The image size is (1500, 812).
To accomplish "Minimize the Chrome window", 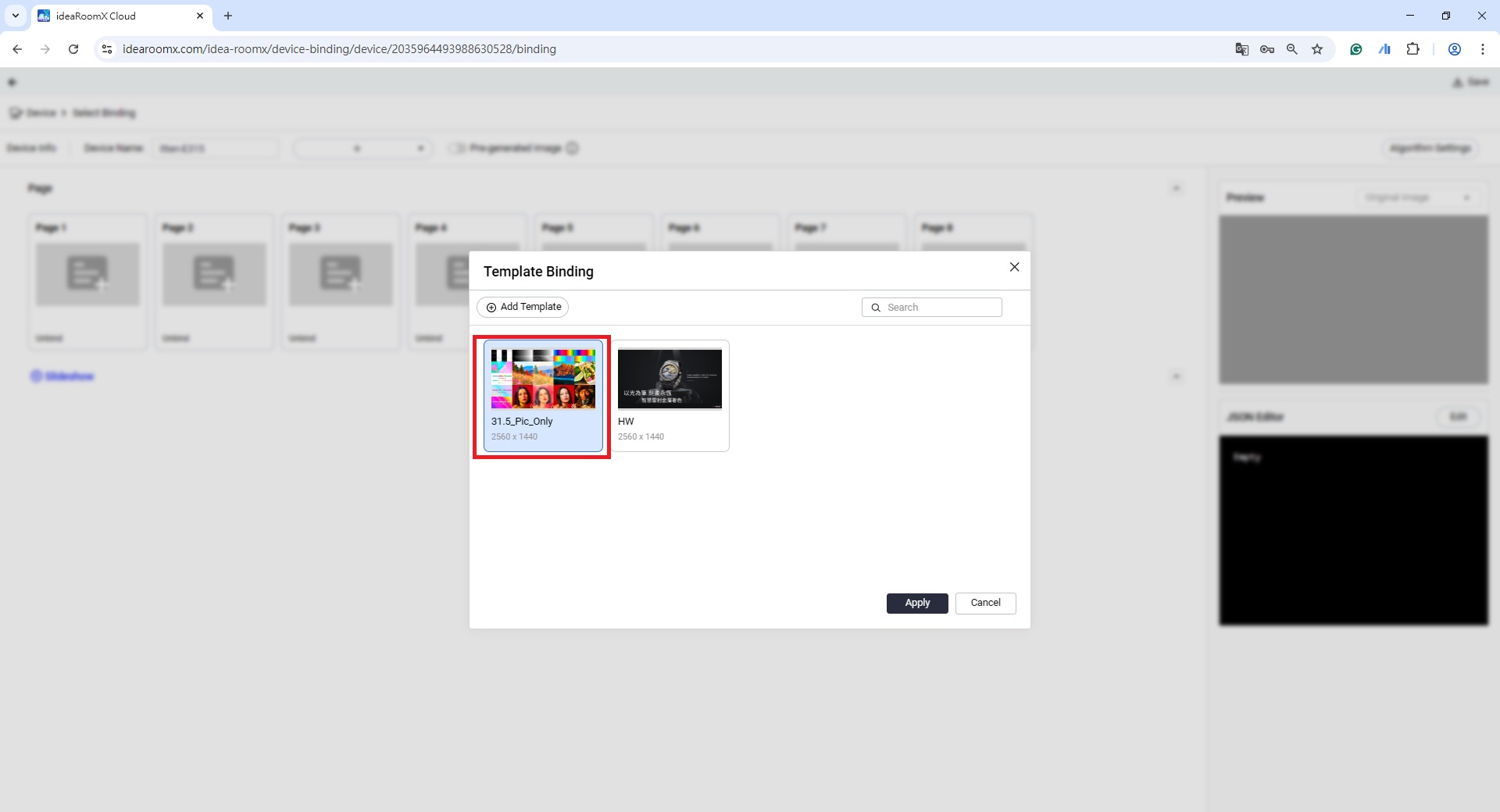I will 1410,16.
